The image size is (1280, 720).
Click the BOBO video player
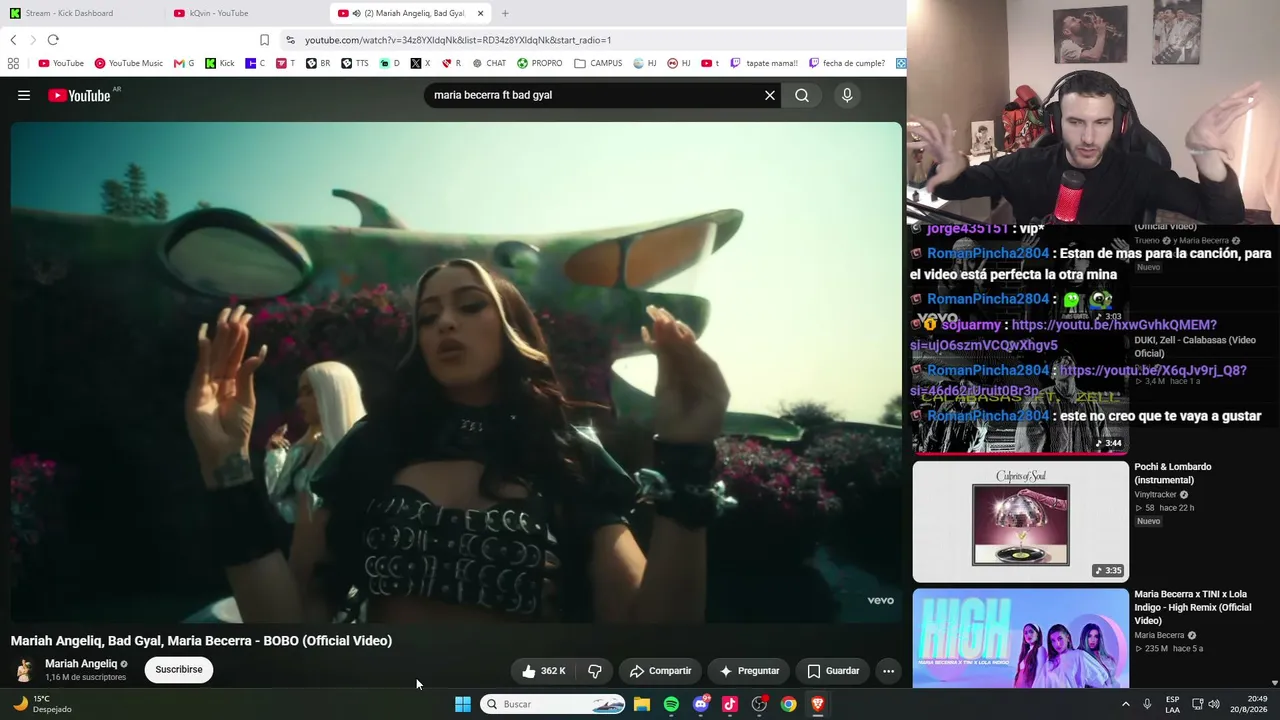(456, 372)
